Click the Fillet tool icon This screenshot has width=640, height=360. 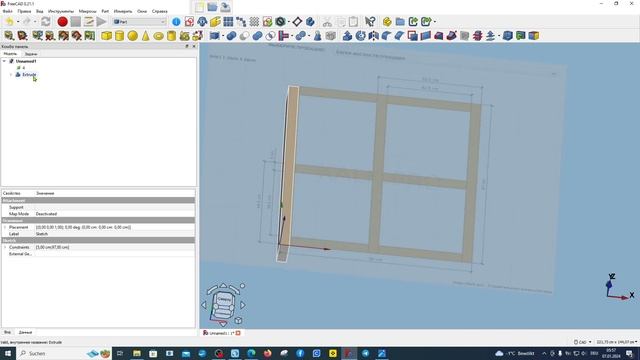tap(387, 36)
